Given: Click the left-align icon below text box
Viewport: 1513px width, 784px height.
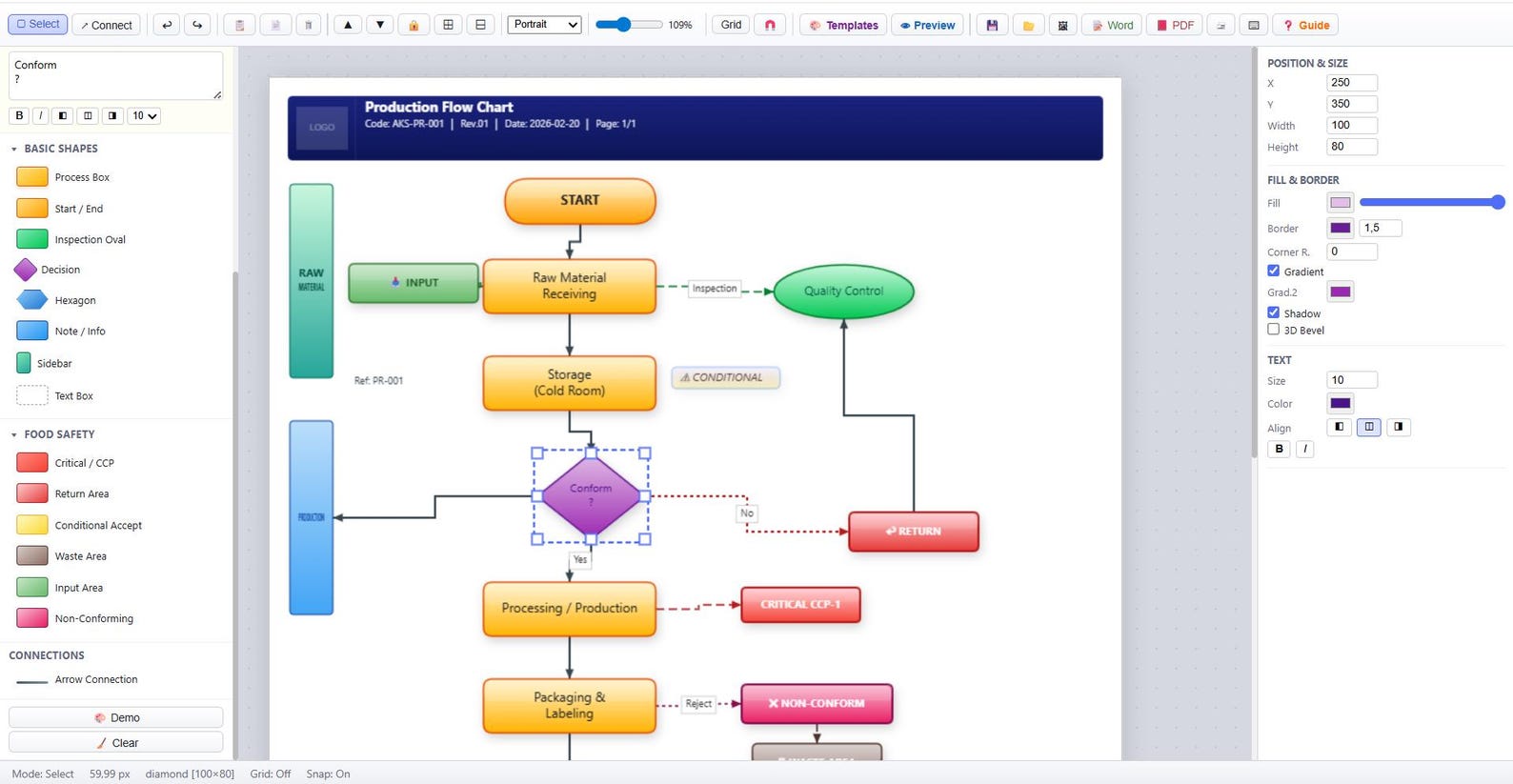Looking at the screenshot, I should tap(63, 115).
